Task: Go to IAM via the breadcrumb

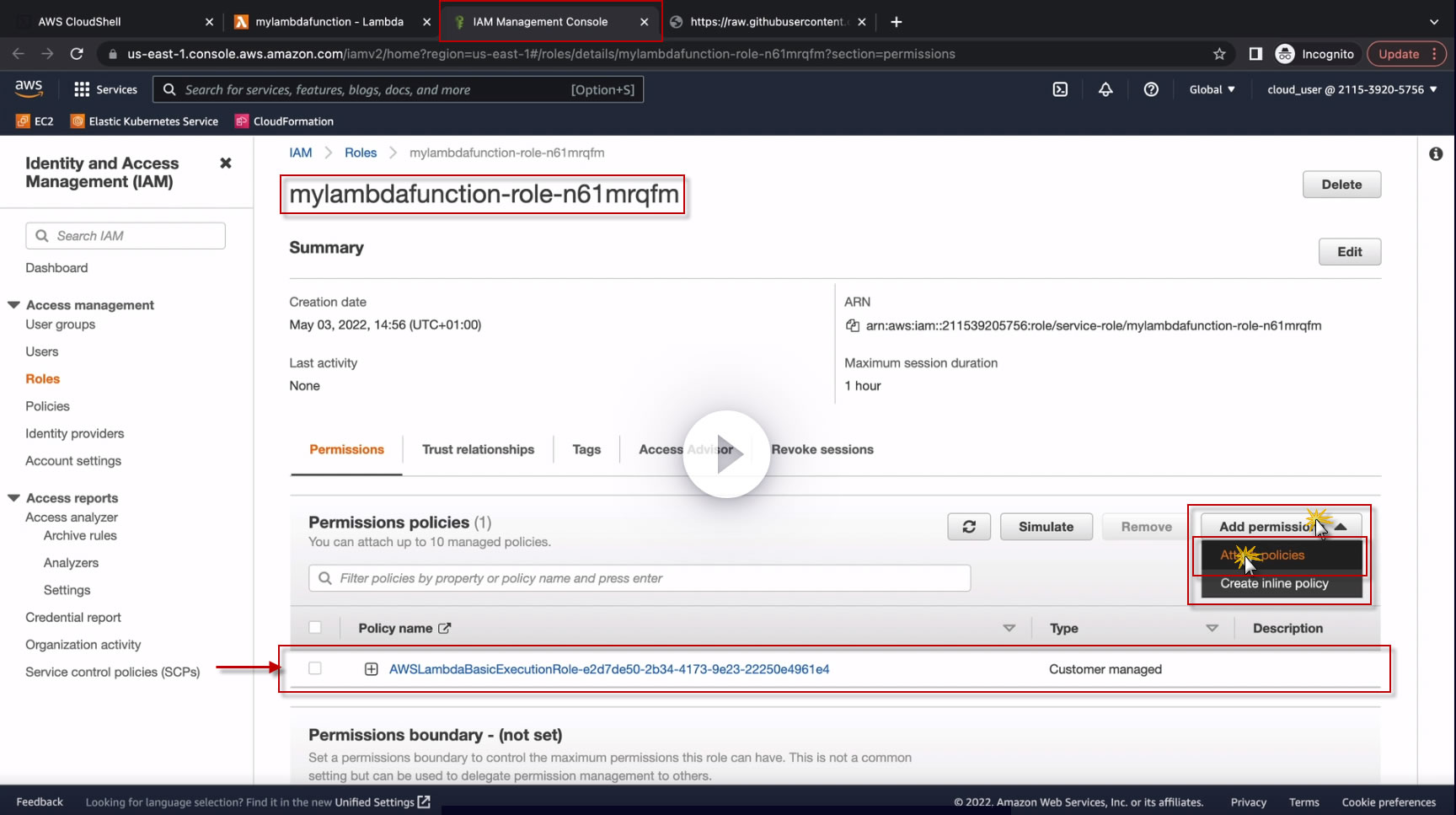Action: (x=301, y=153)
